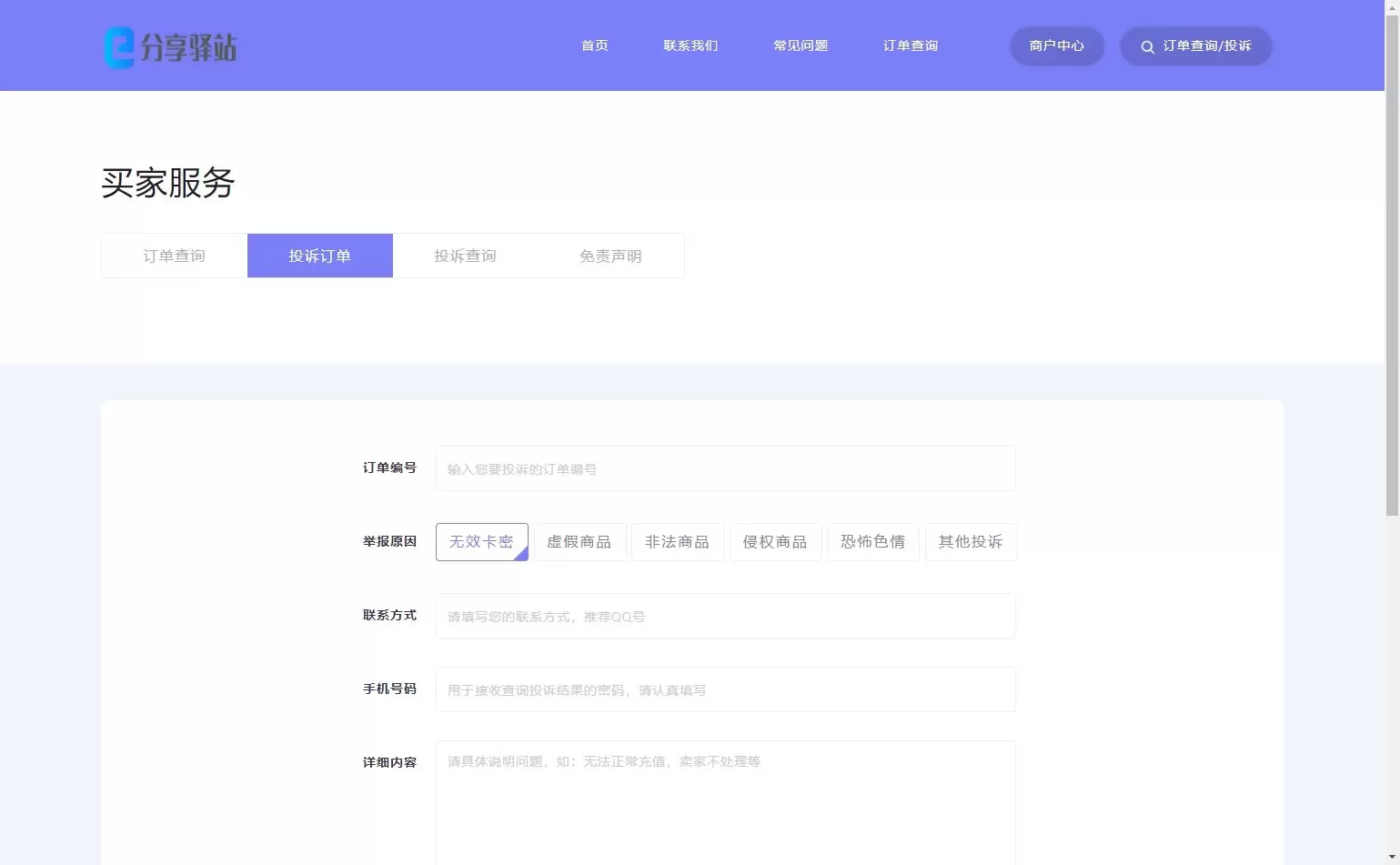Image resolution: width=1400 pixels, height=865 pixels.
Task: Pick 其他投诉 report reason
Action: pyautogui.click(x=972, y=542)
